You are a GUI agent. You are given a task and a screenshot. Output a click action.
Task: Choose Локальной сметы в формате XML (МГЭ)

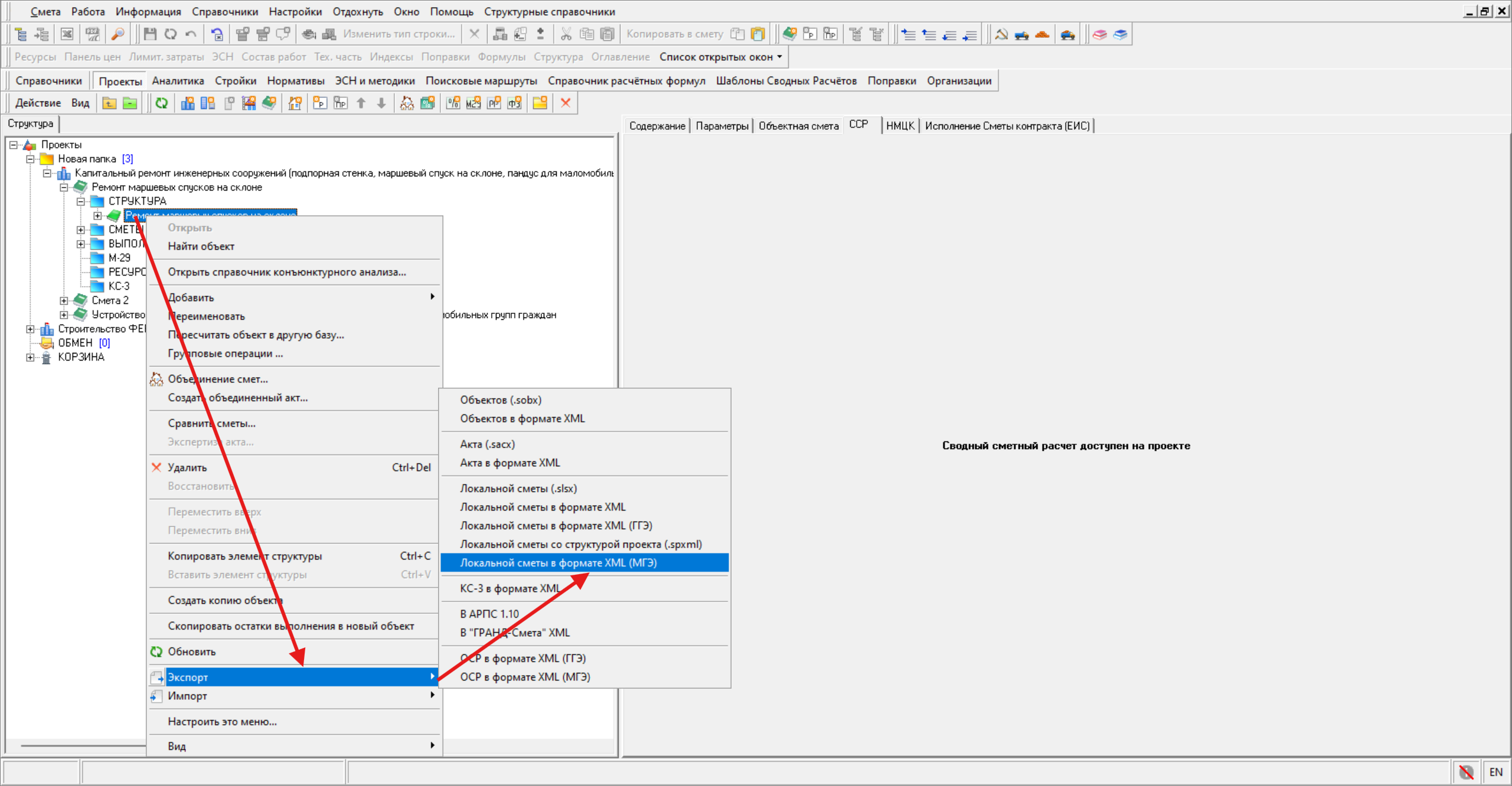pos(558,562)
